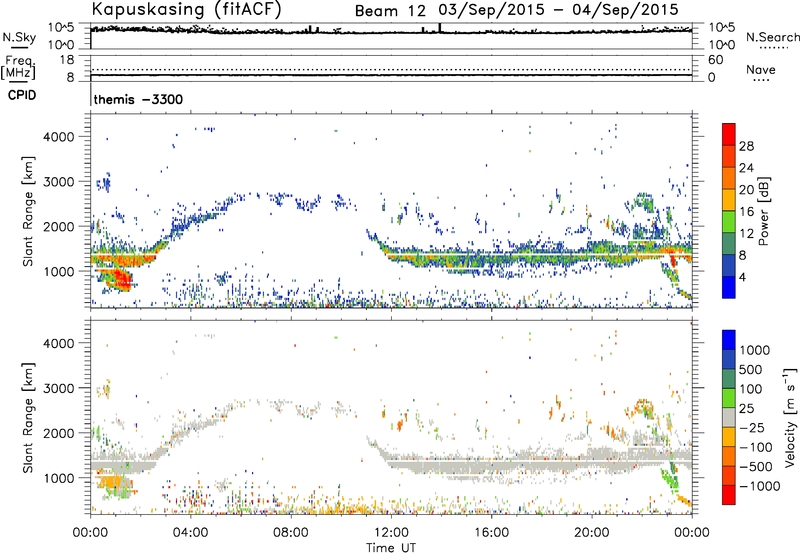Click the '4' tick on the power colorbar

pyautogui.click(x=743, y=277)
